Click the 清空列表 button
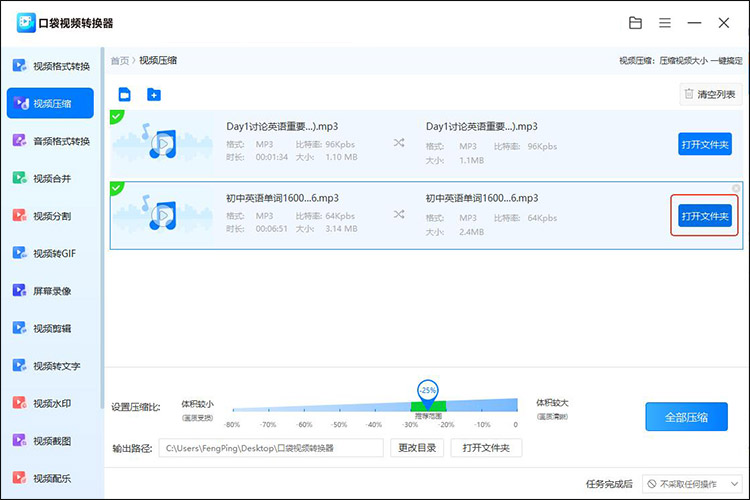 pos(709,94)
